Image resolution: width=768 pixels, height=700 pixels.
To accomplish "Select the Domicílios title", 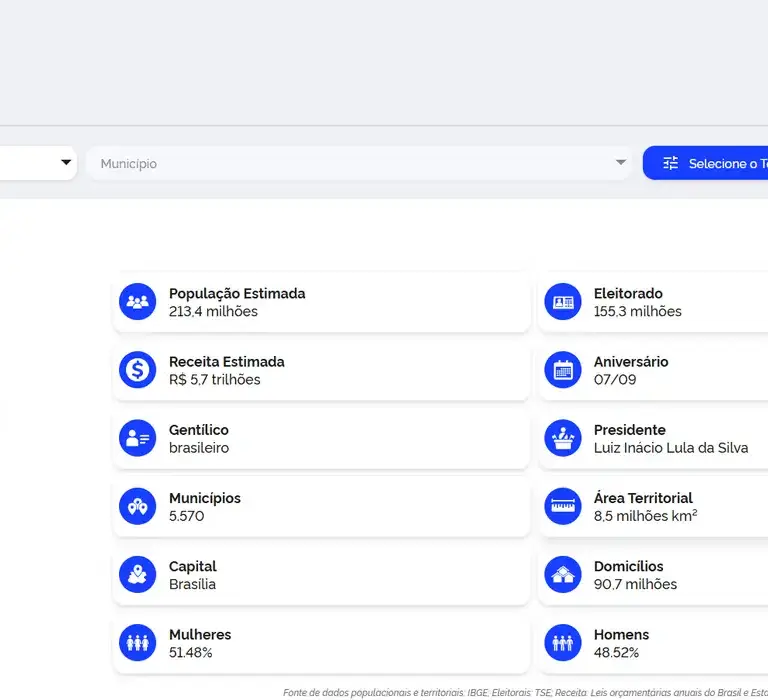I will point(628,566).
